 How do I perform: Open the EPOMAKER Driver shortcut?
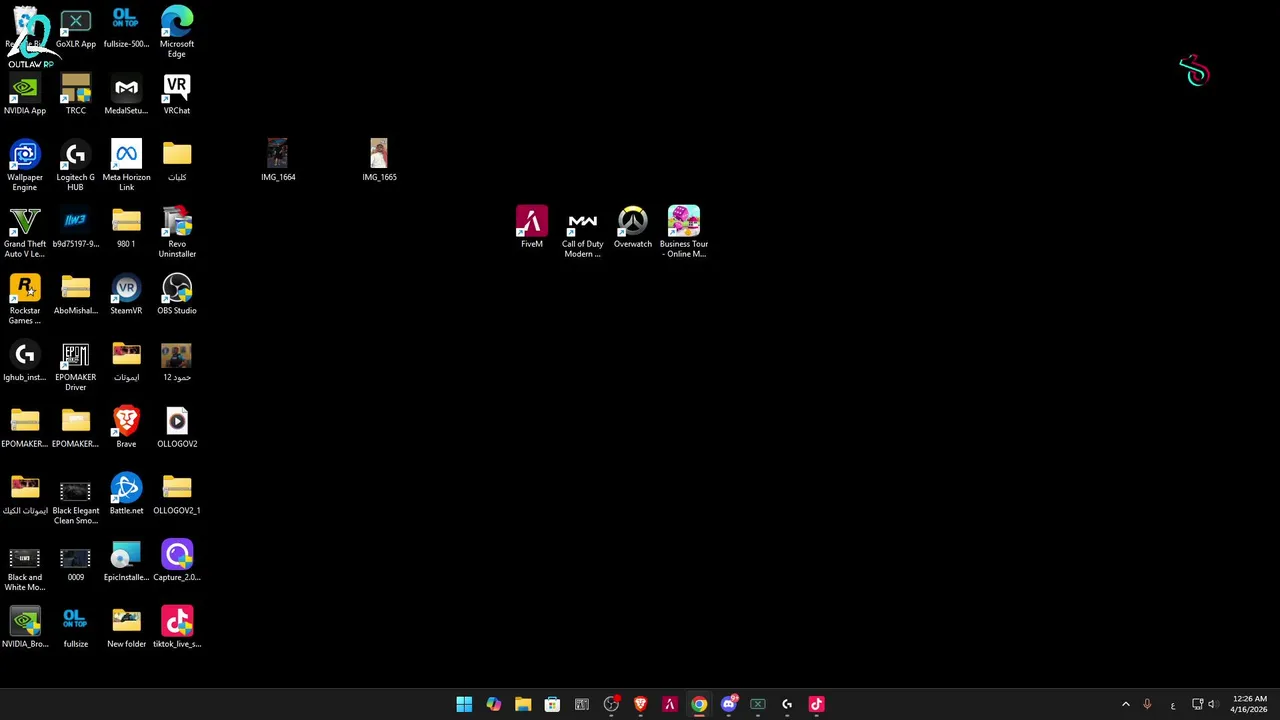pyautogui.click(x=76, y=367)
